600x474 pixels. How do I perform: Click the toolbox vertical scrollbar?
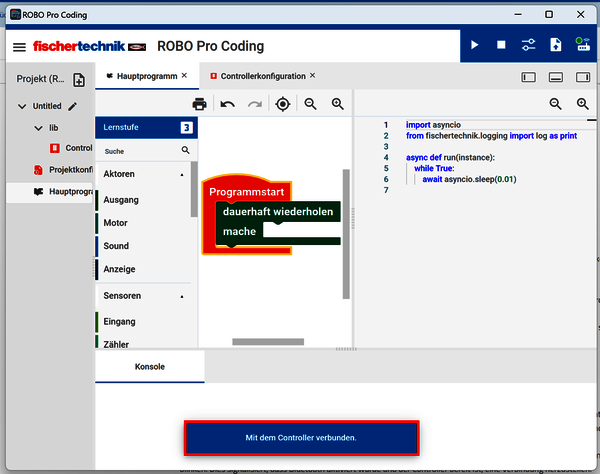[x=194, y=189]
